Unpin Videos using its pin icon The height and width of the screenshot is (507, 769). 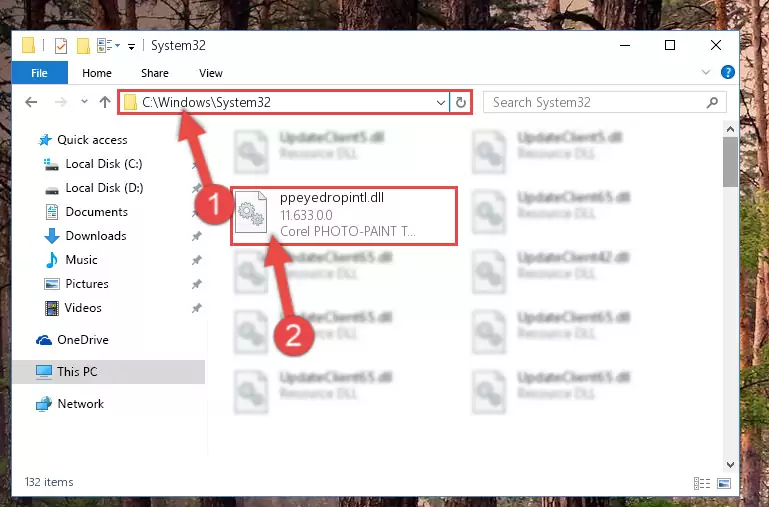(x=197, y=308)
